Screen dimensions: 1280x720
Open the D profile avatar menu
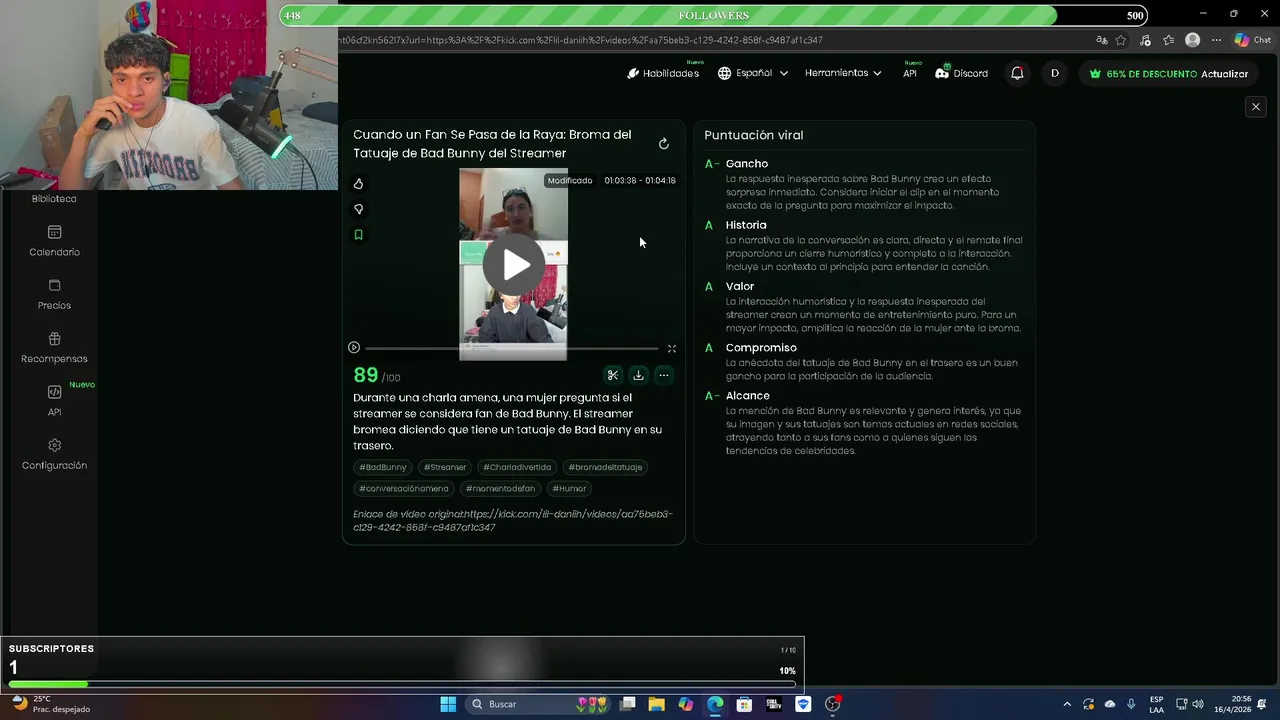[1054, 73]
